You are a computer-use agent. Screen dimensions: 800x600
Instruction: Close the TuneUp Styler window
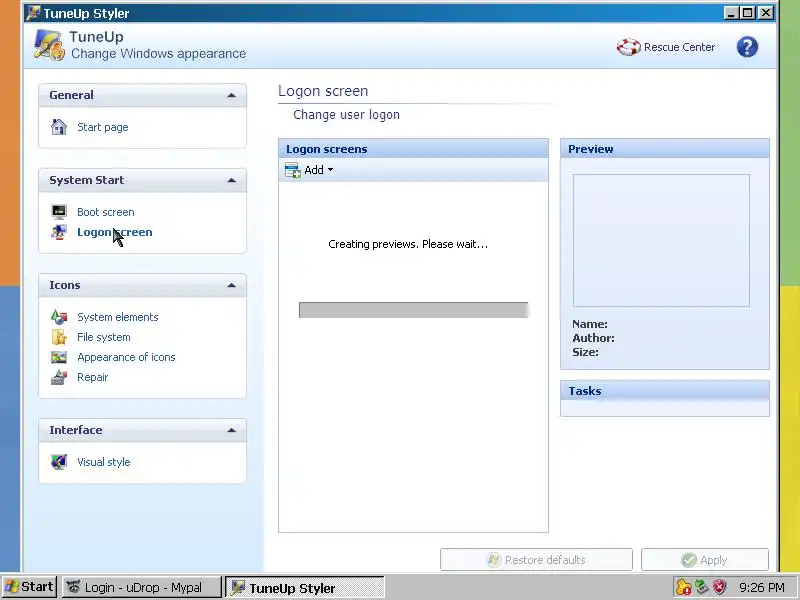point(766,13)
